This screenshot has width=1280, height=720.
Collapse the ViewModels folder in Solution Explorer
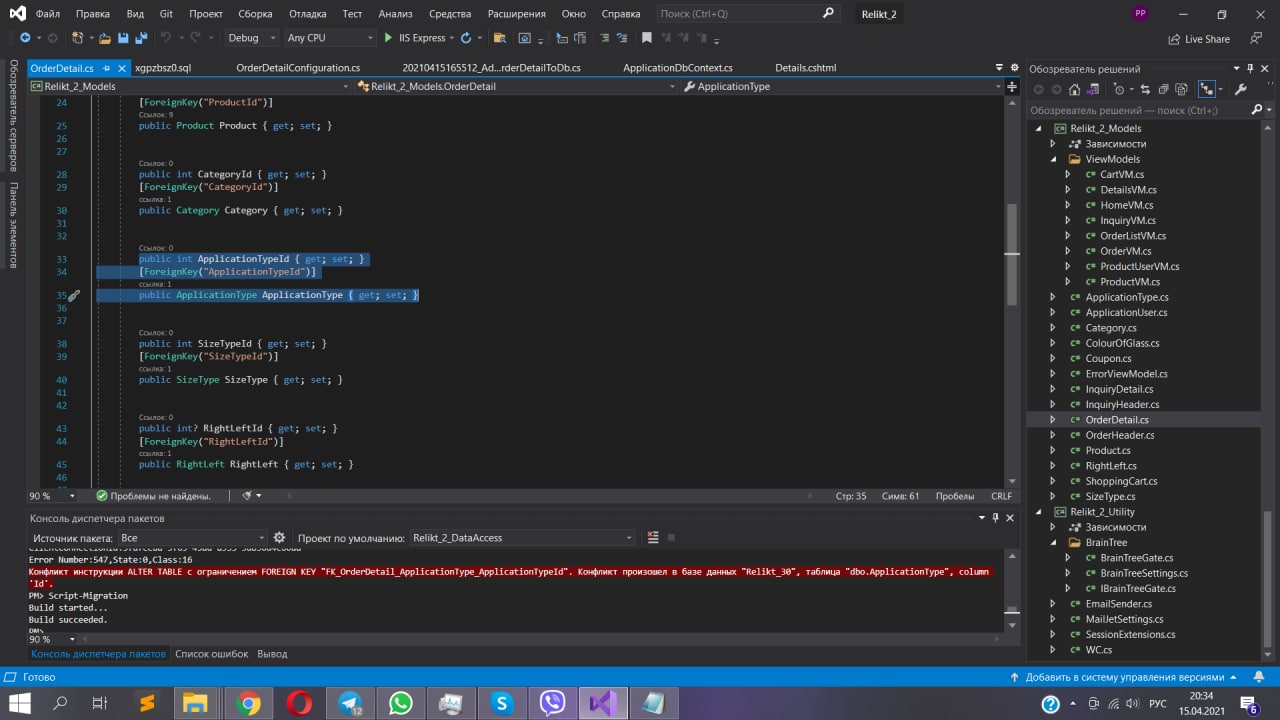click(x=1053, y=159)
